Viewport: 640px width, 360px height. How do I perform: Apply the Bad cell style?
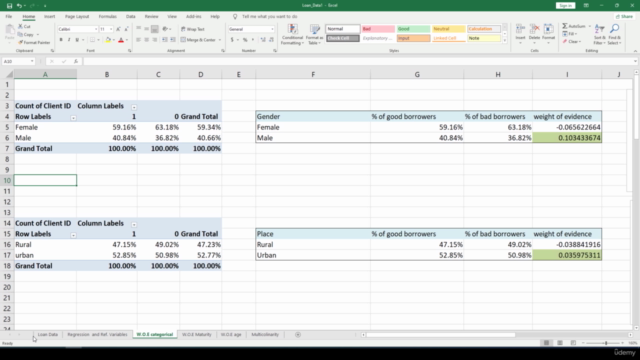pyautogui.click(x=378, y=29)
